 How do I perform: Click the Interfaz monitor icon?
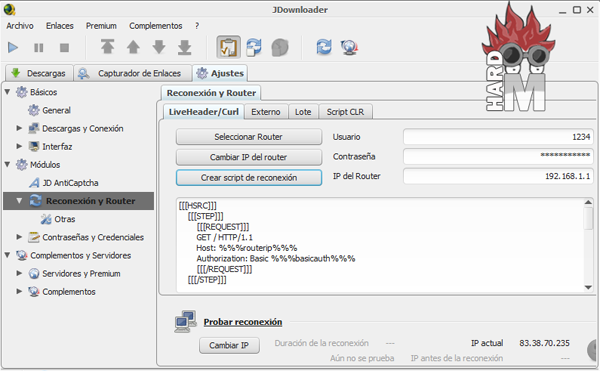(x=34, y=146)
